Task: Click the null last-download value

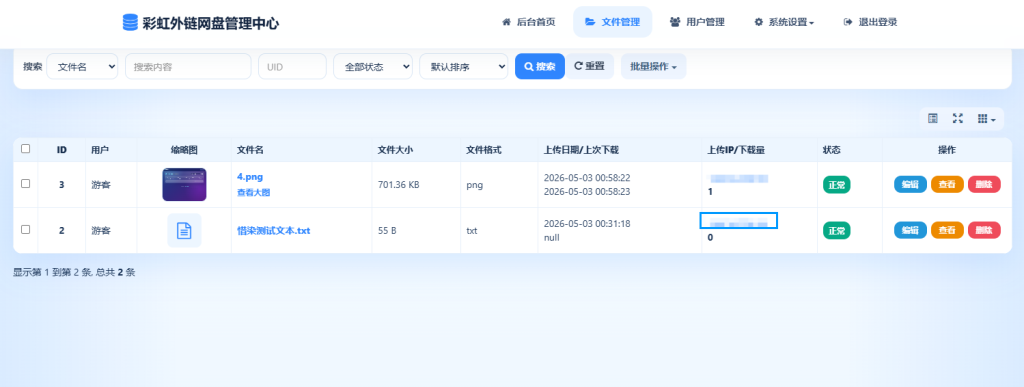Action: (552, 238)
